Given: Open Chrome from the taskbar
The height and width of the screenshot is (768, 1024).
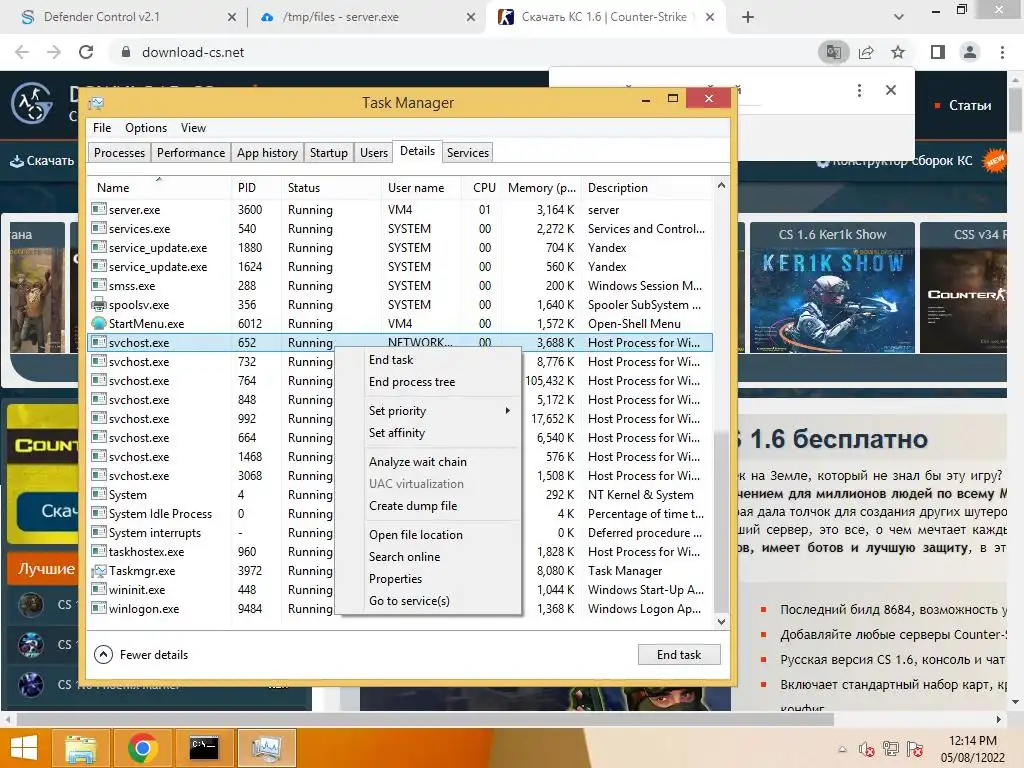Looking at the screenshot, I should click(142, 748).
